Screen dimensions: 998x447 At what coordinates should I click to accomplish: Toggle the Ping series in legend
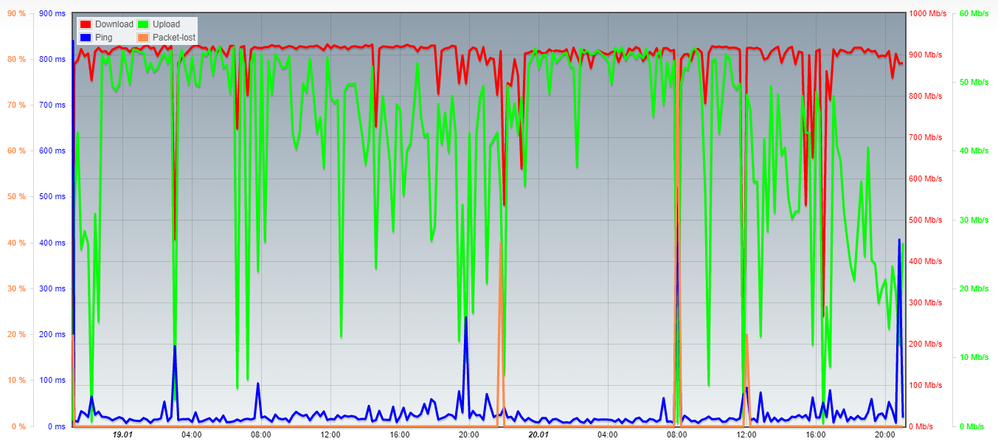(97, 38)
